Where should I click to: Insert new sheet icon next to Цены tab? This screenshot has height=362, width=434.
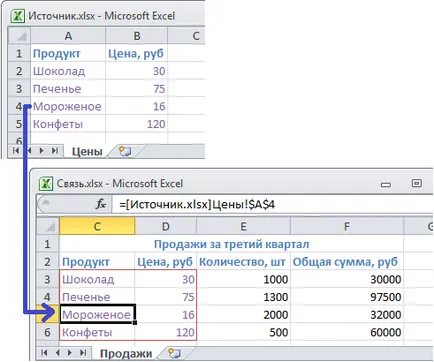click(125, 151)
